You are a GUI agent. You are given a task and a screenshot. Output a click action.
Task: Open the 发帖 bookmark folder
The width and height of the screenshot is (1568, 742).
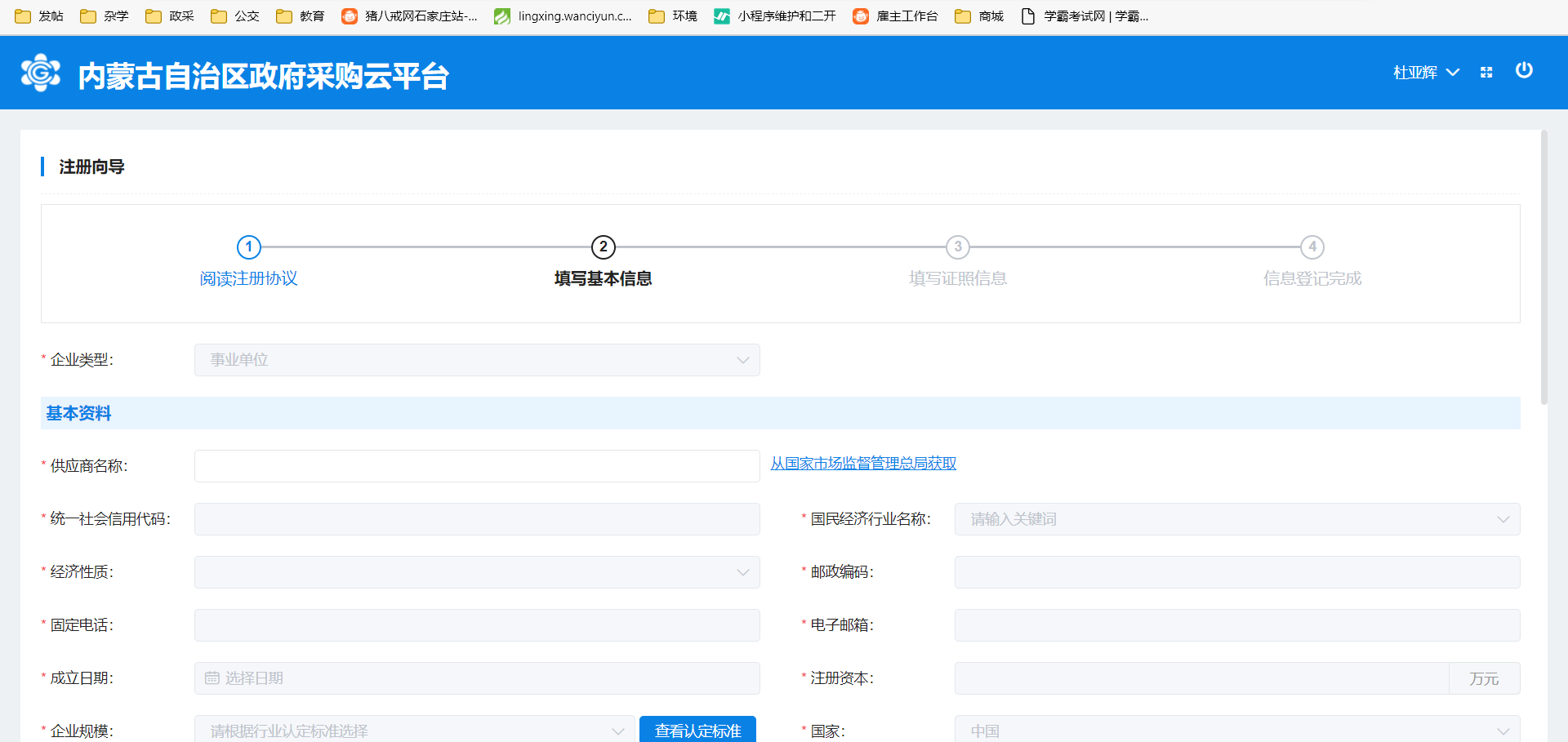39,16
